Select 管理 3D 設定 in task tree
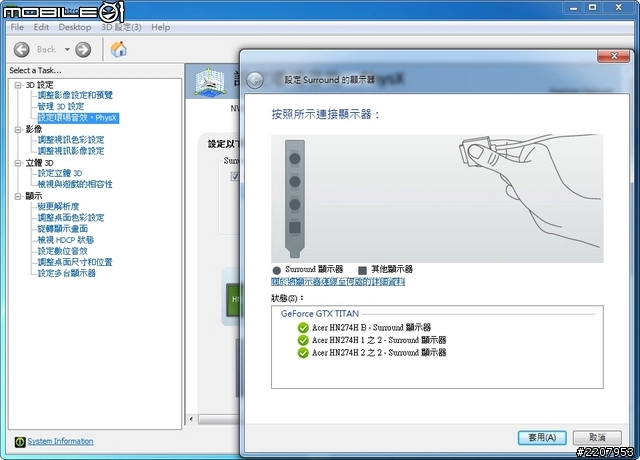This screenshot has width=640, height=460. [x=61, y=107]
